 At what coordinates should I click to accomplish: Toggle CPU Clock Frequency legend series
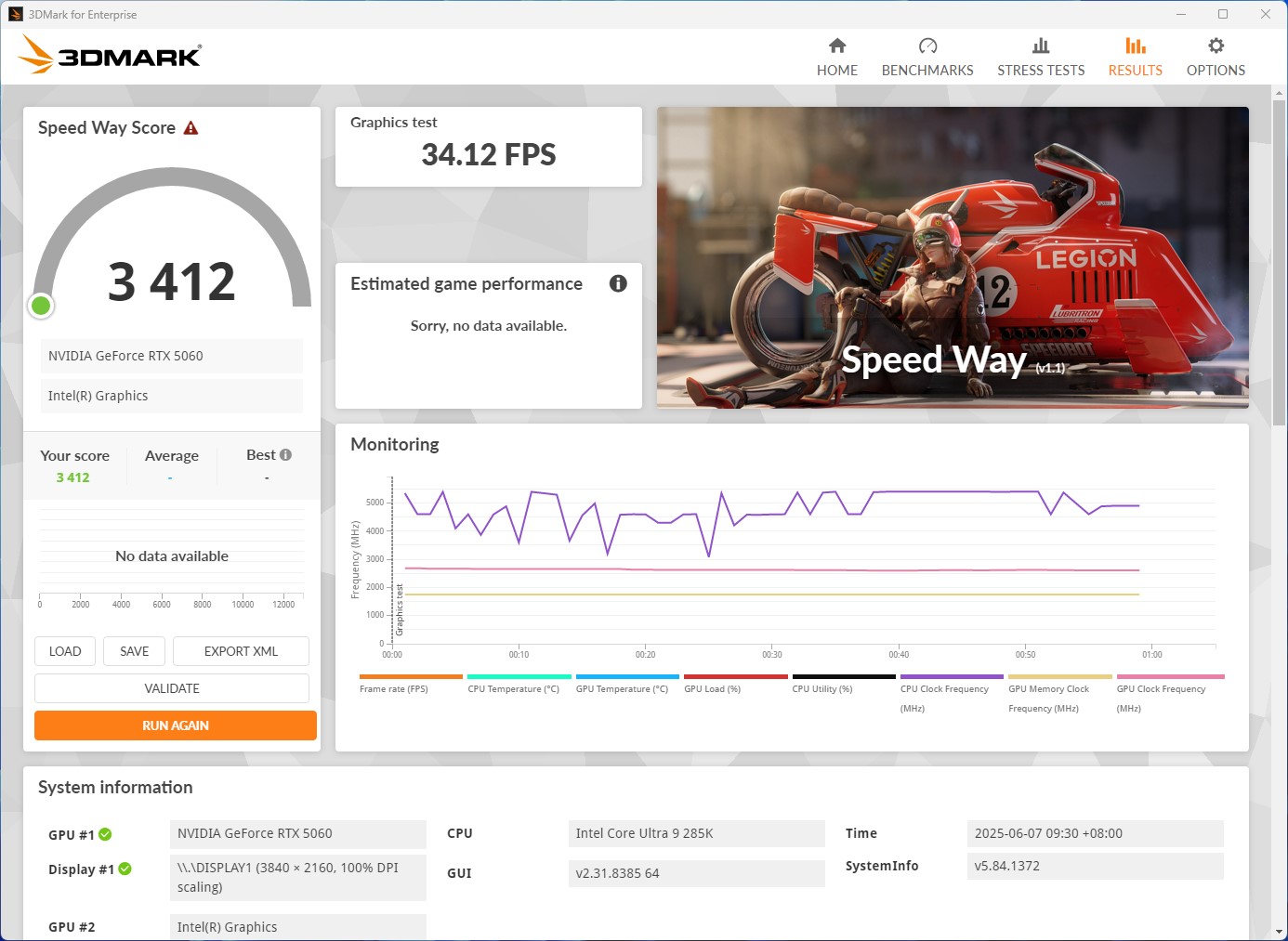tap(944, 688)
